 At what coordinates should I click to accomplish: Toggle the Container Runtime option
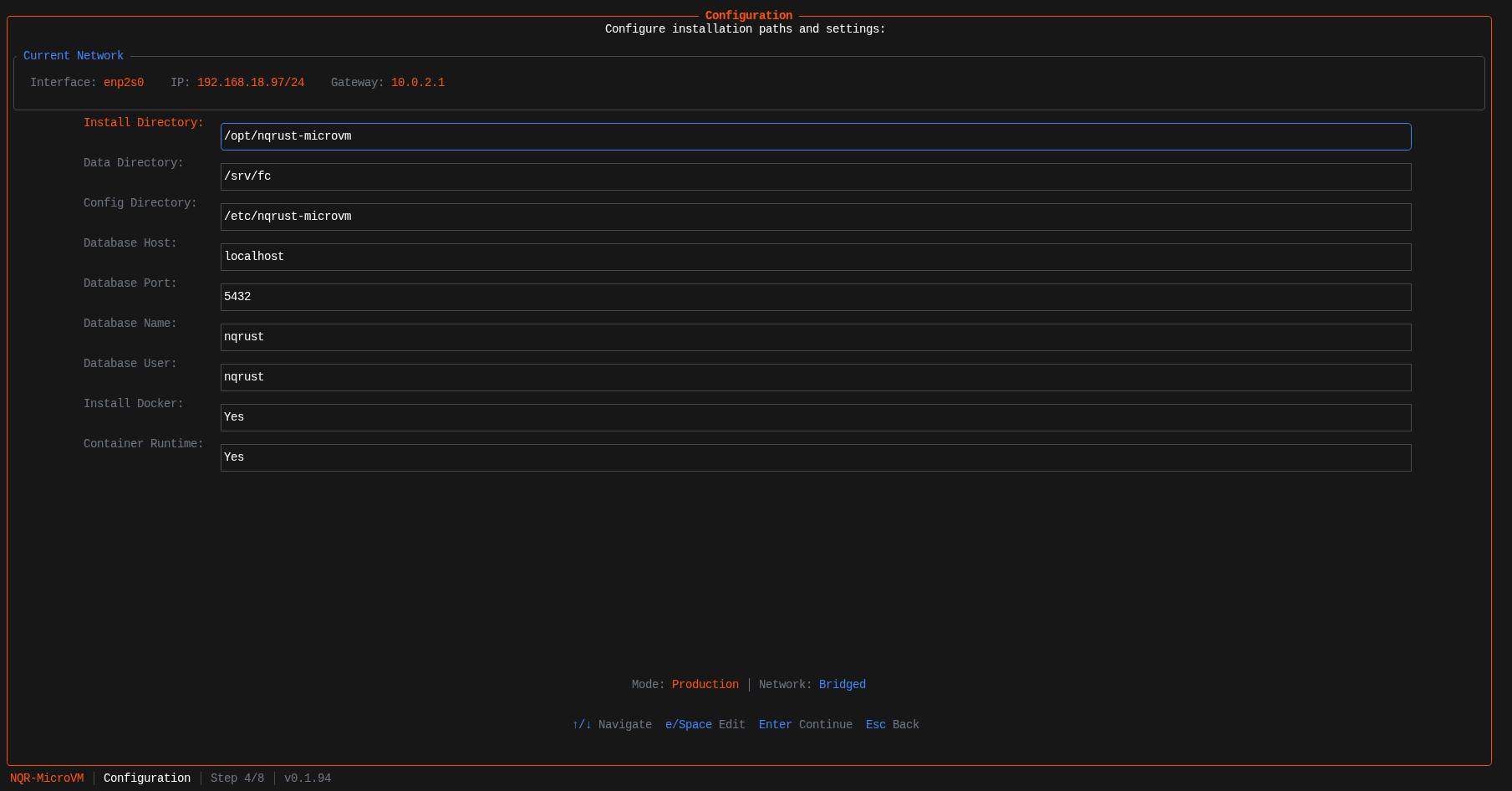tap(815, 457)
